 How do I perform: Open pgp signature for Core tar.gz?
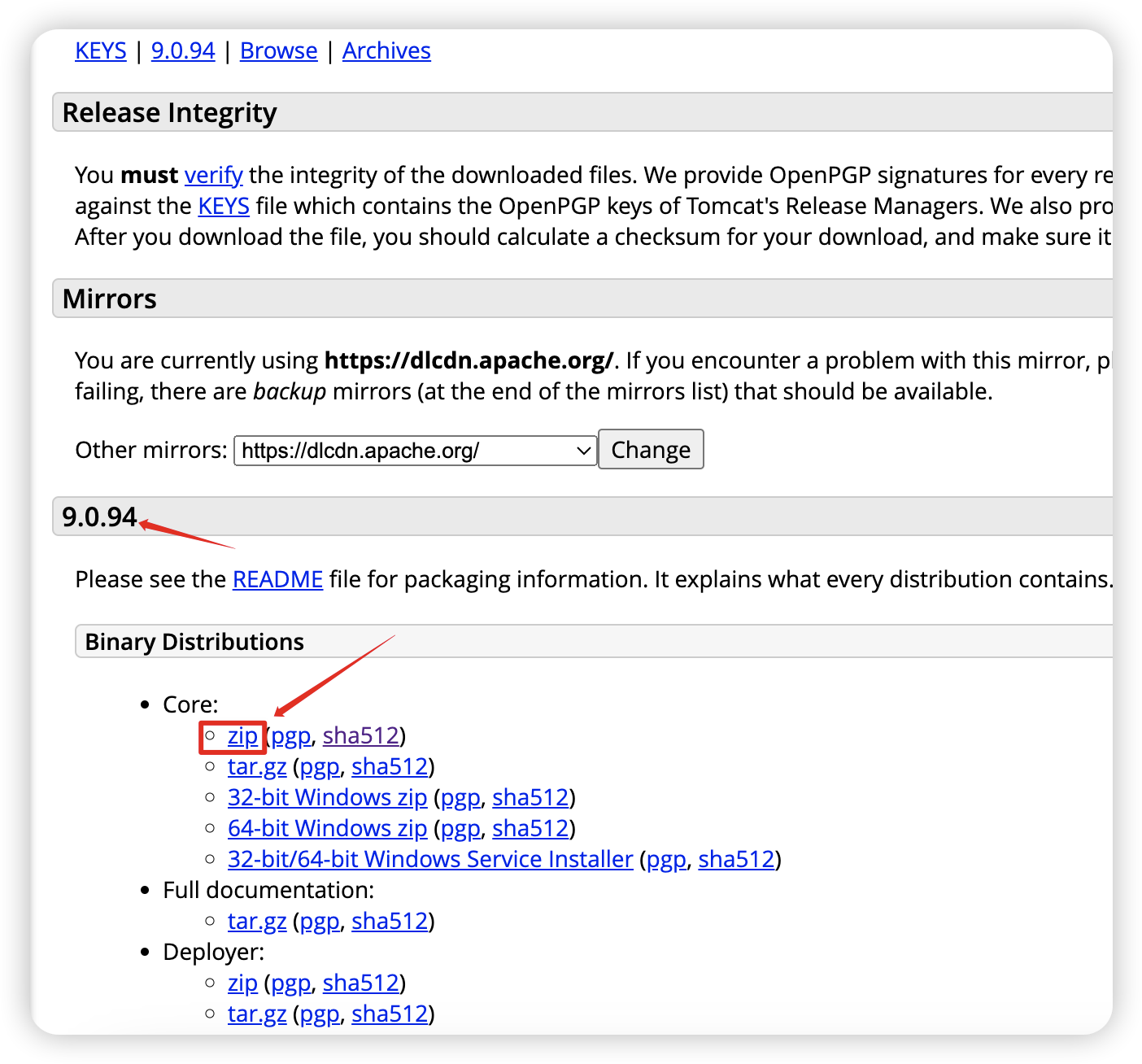pos(320,766)
